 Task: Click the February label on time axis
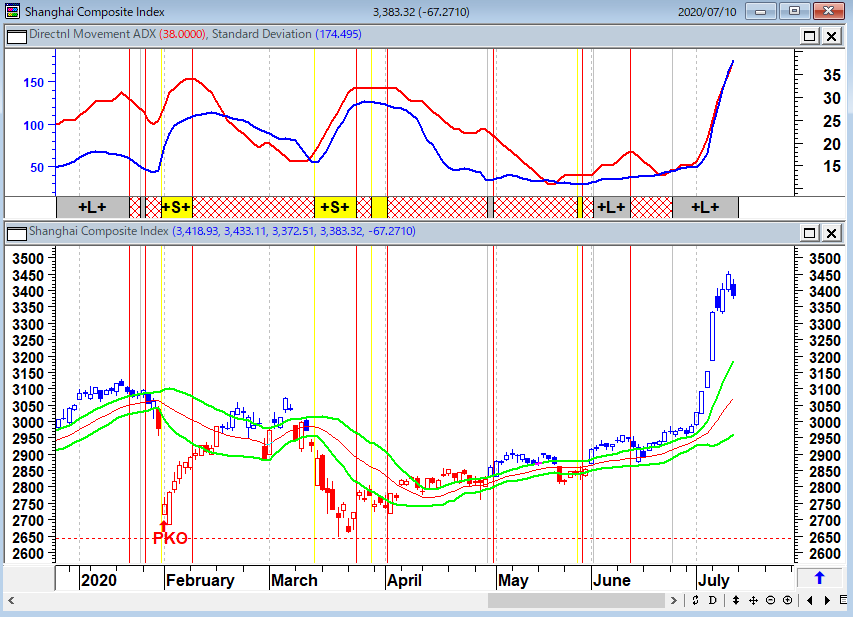click(200, 580)
